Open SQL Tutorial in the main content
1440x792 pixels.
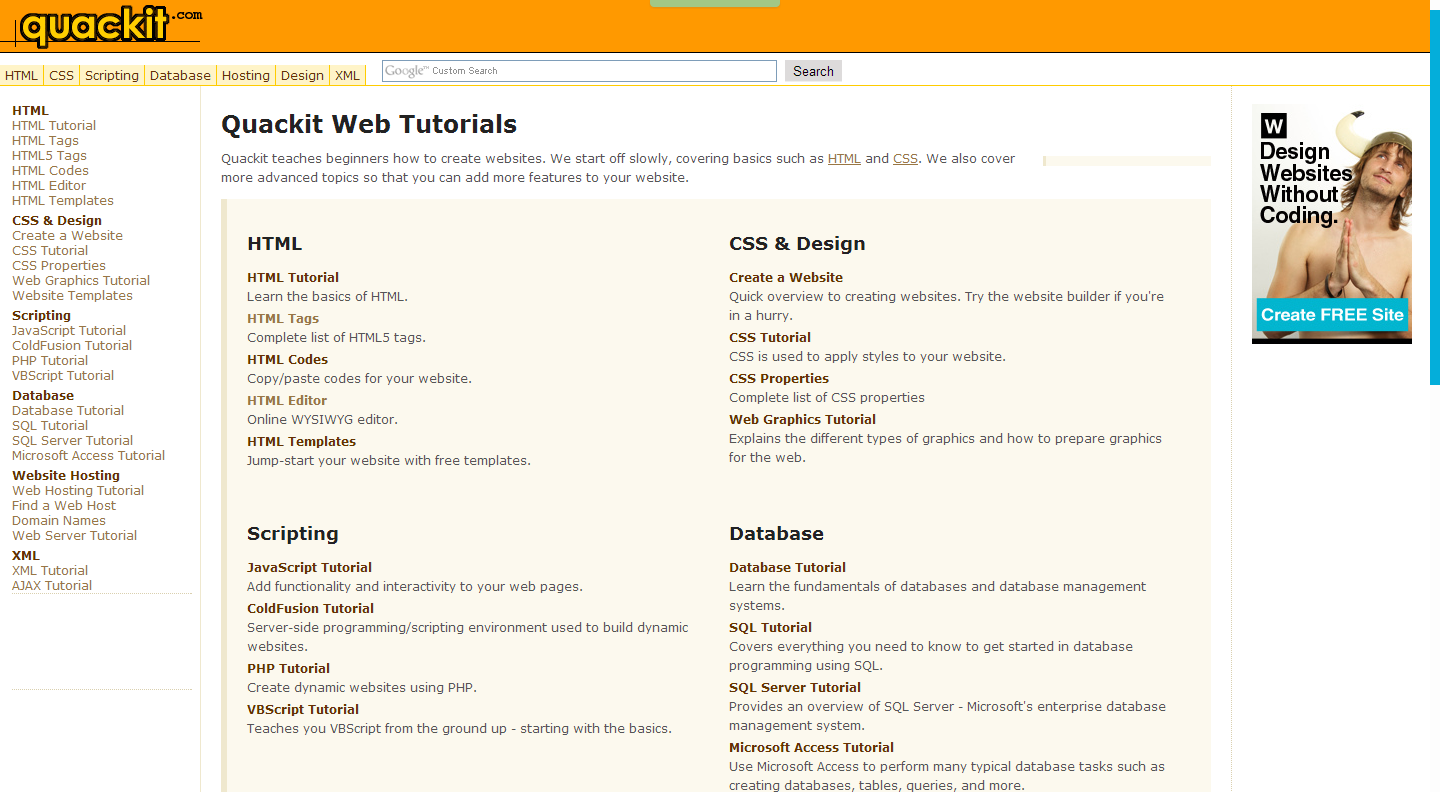tap(770, 628)
